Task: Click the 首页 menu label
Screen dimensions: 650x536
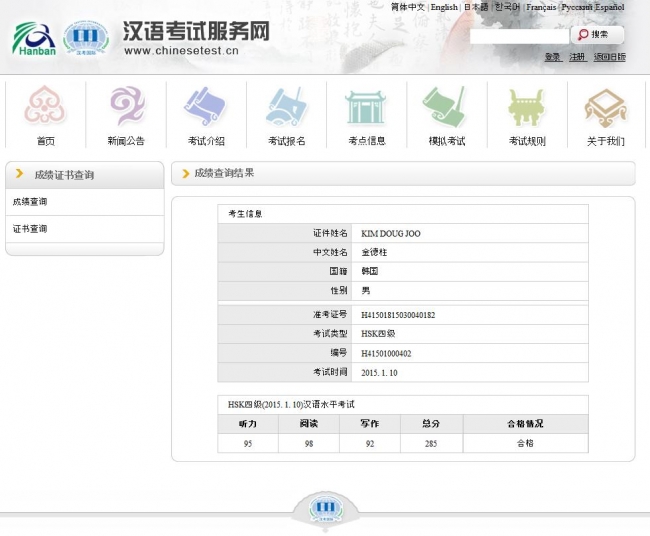Action: pyautogui.click(x=46, y=141)
